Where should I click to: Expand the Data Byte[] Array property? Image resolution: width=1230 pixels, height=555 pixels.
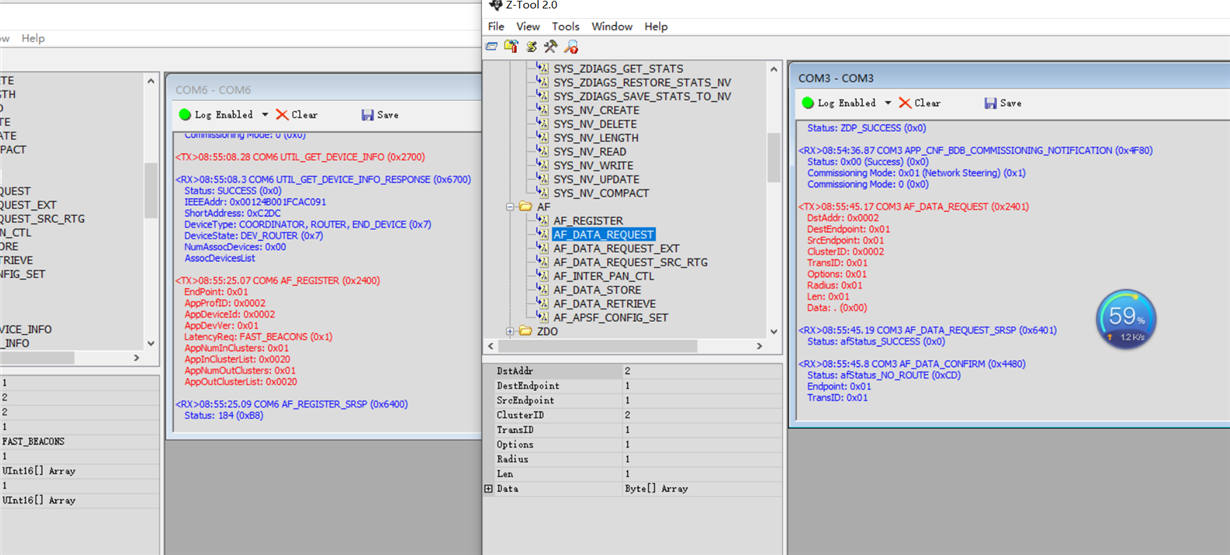488,489
